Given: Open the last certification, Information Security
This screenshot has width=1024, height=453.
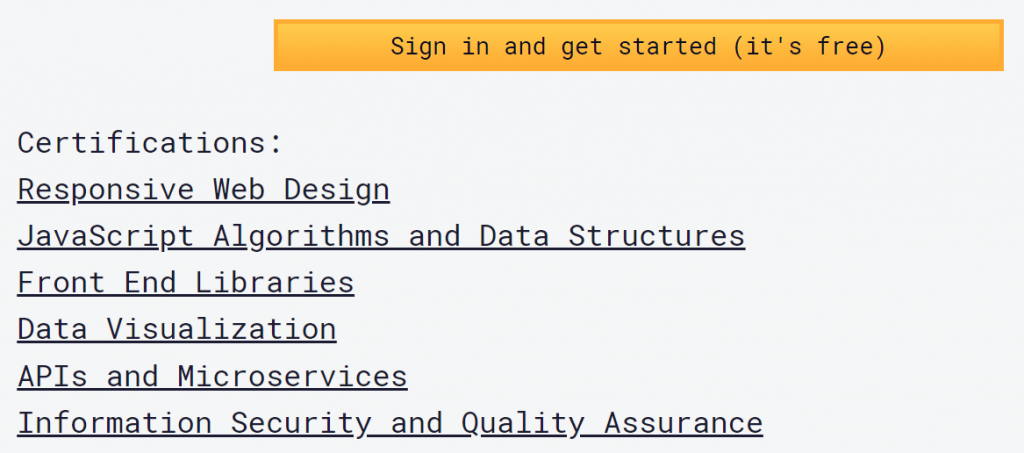Looking at the screenshot, I should 390,423.
